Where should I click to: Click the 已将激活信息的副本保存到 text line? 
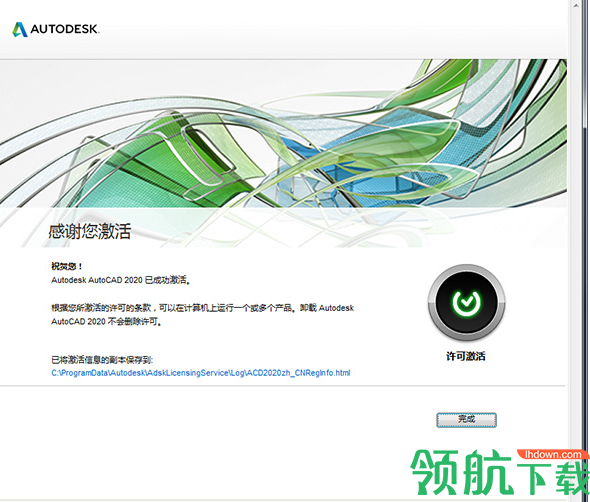tap(102, 360)
